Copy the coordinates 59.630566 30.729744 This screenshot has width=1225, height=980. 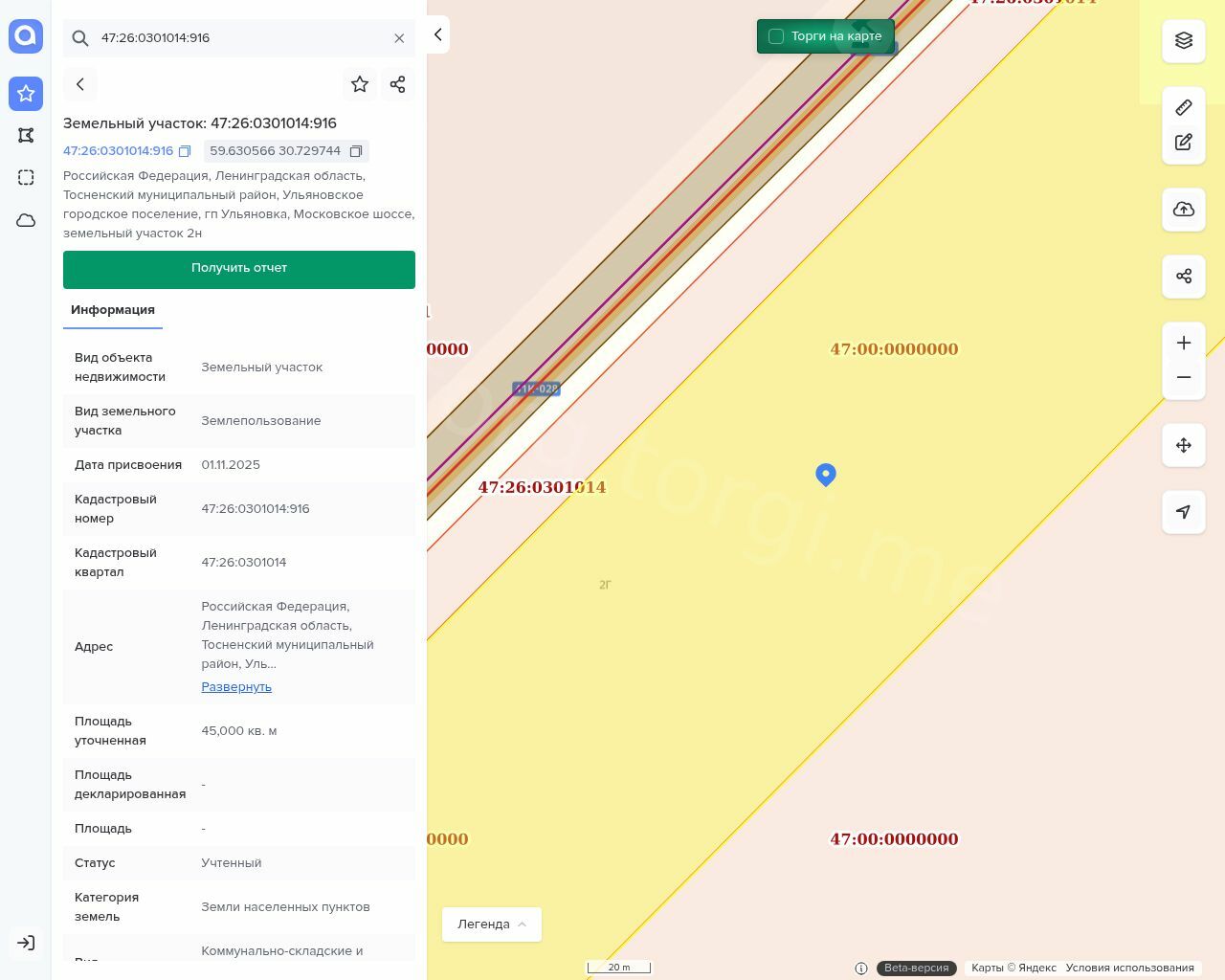[x=356, y=151]
